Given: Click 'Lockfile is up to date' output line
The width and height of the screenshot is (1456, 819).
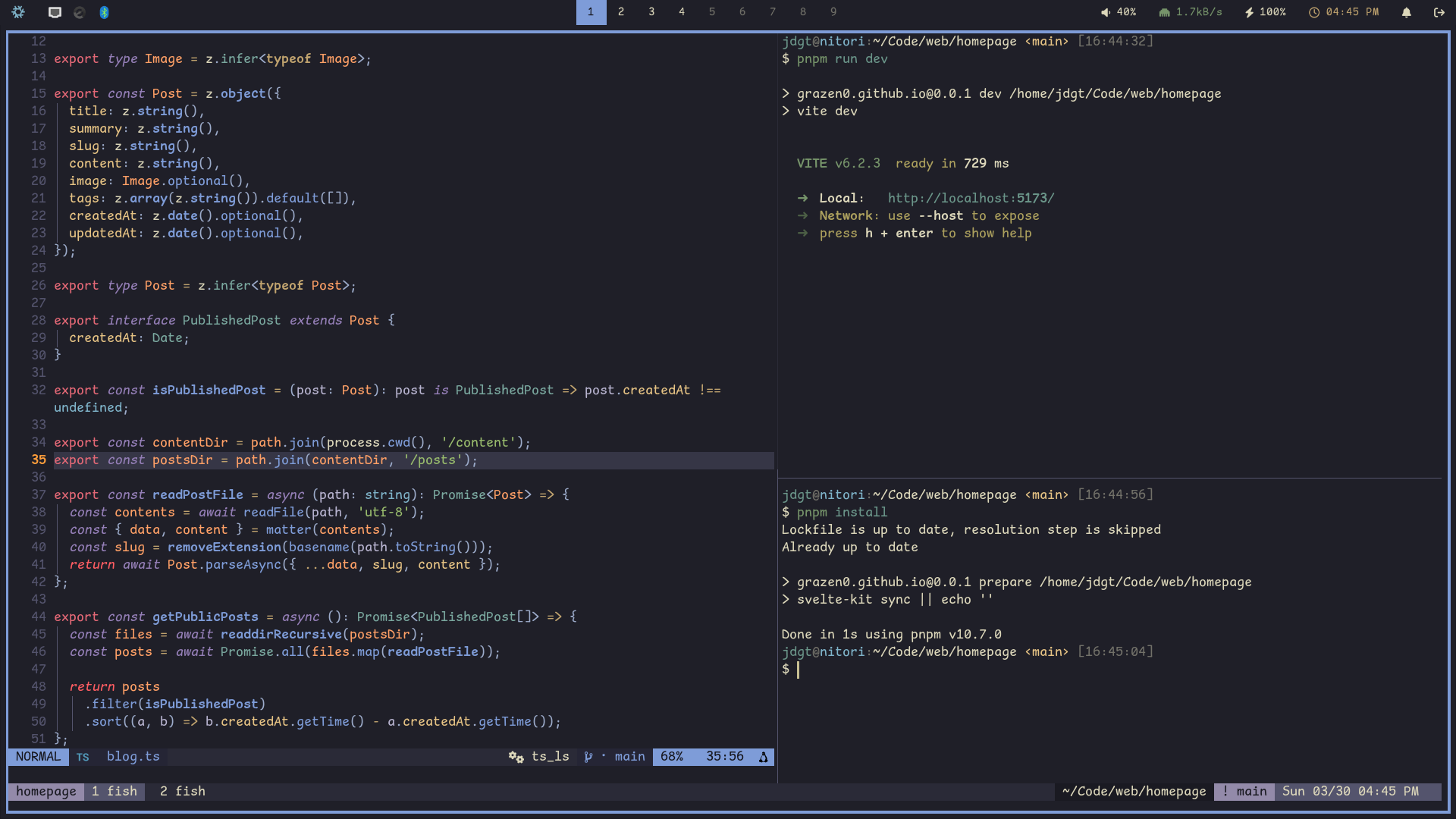Looking at the screenshot, I should (971, 529).
